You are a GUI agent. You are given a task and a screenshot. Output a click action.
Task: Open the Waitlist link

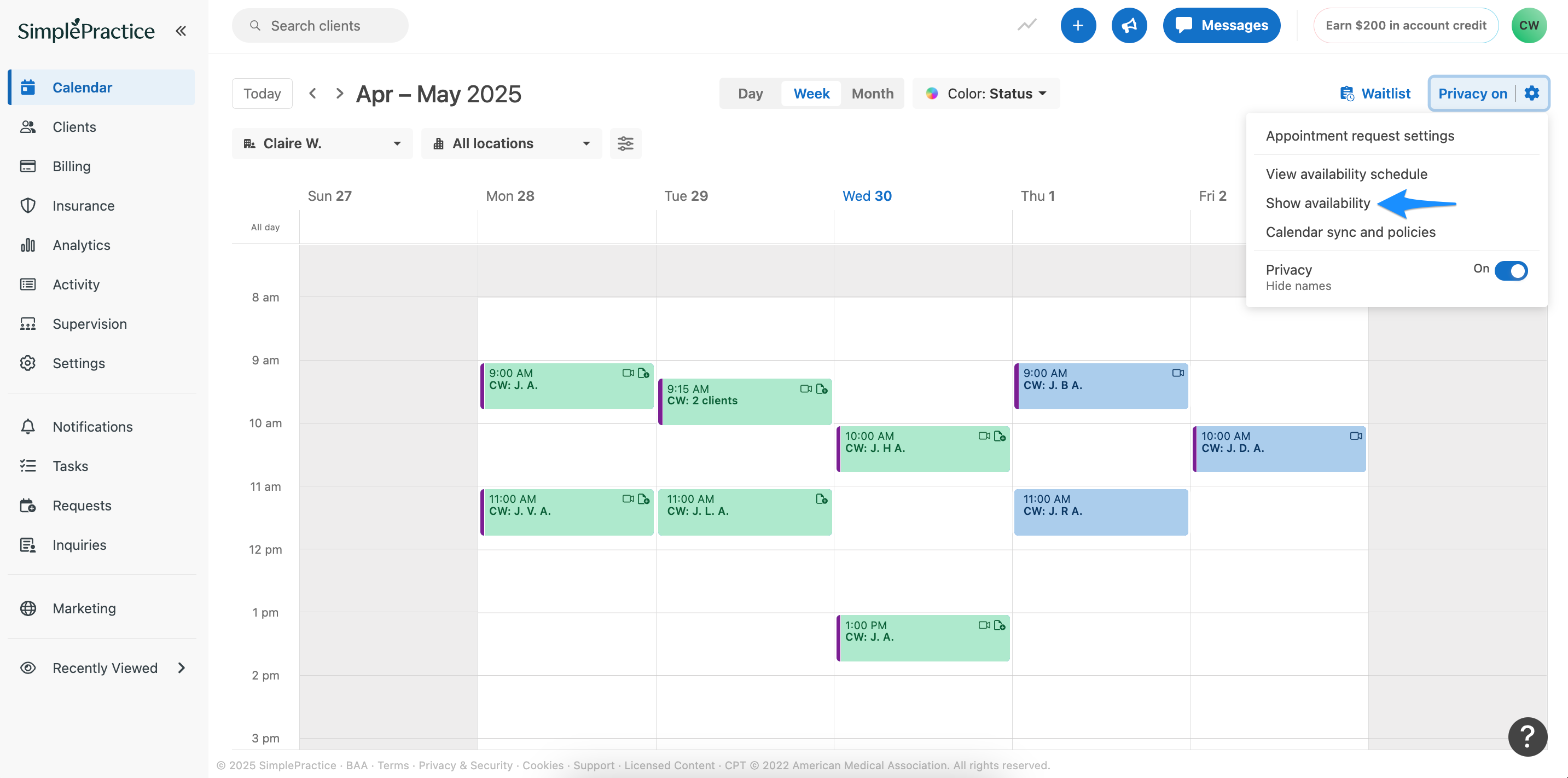coord(1375,93)
